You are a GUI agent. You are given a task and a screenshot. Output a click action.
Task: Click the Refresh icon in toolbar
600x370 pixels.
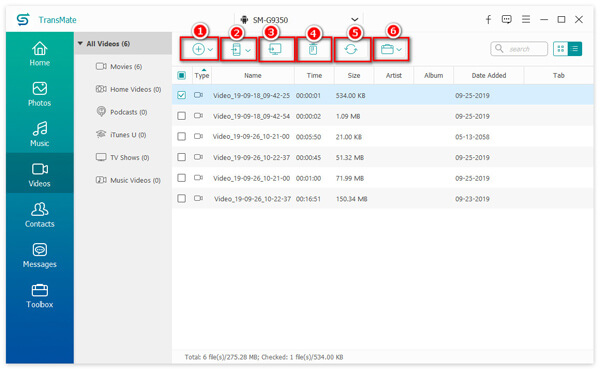pyautogui.click(x=351, y=49)
